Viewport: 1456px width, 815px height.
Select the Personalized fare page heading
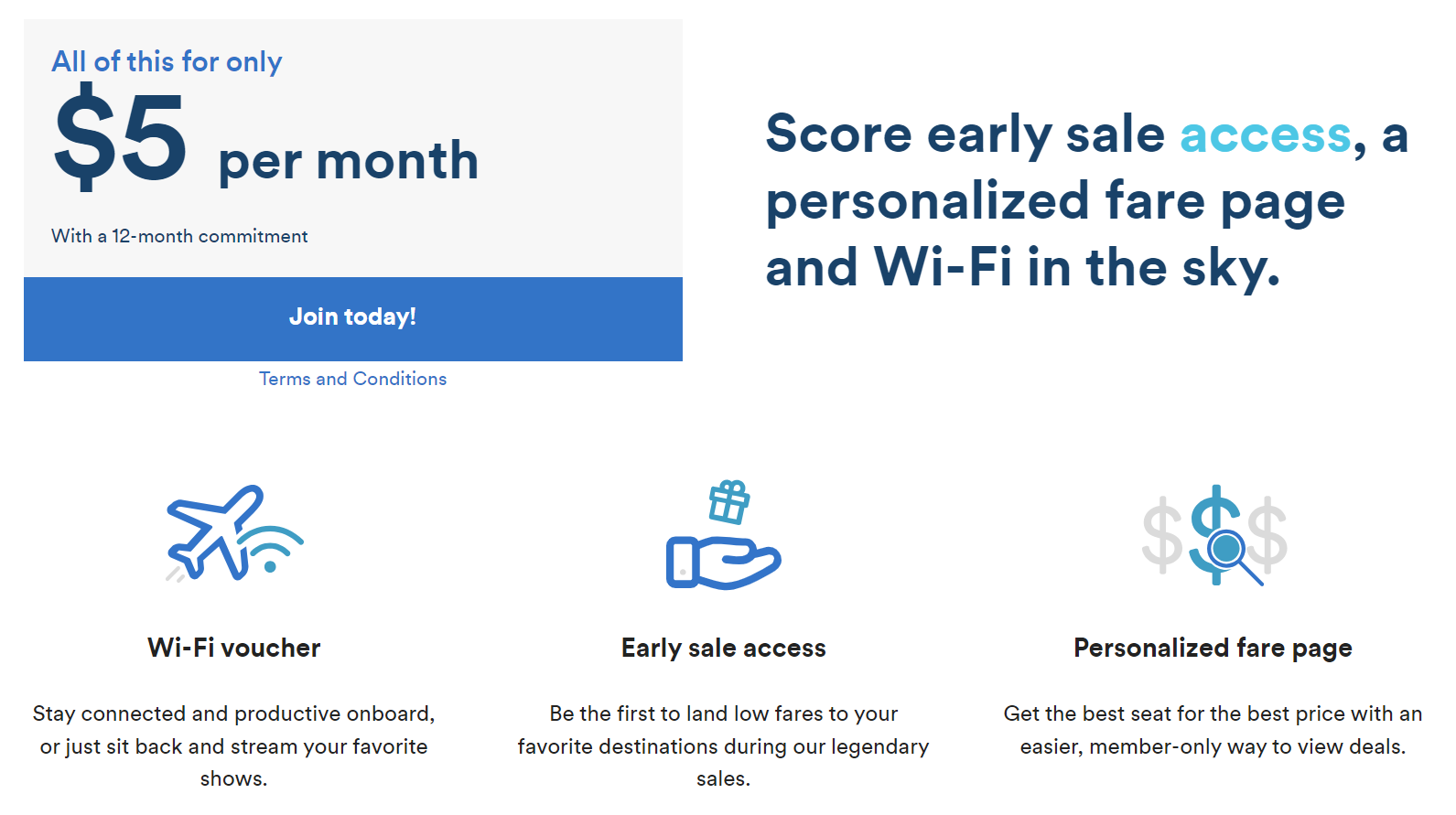click(x=1213, y=649)
